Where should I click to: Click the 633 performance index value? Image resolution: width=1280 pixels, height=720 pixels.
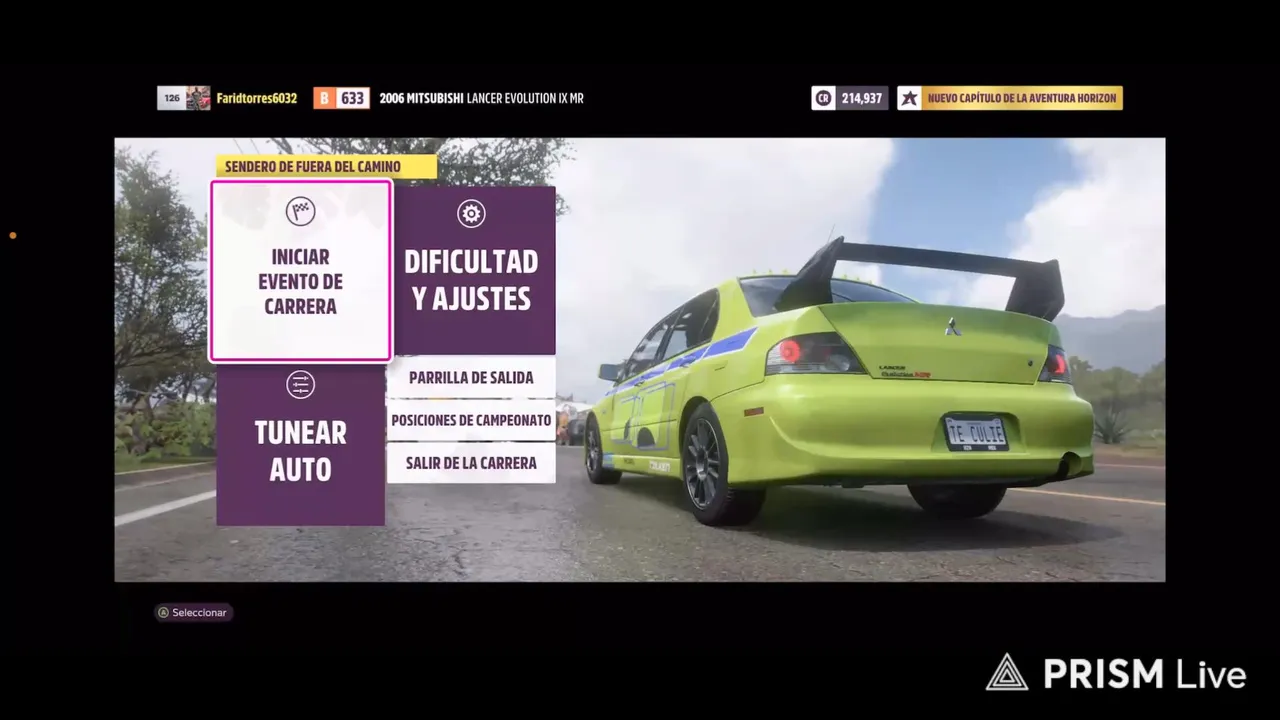(x=352, y=98)
